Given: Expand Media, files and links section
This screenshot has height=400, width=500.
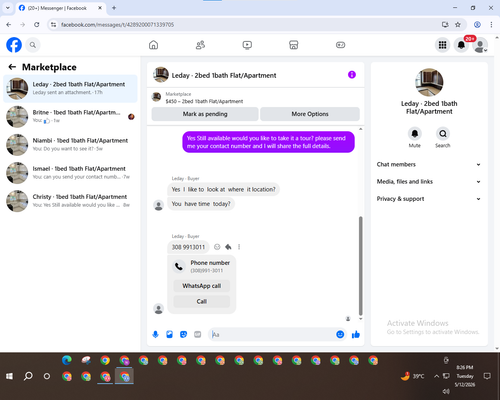Looking at the screenshot, I should coord(429,182).
